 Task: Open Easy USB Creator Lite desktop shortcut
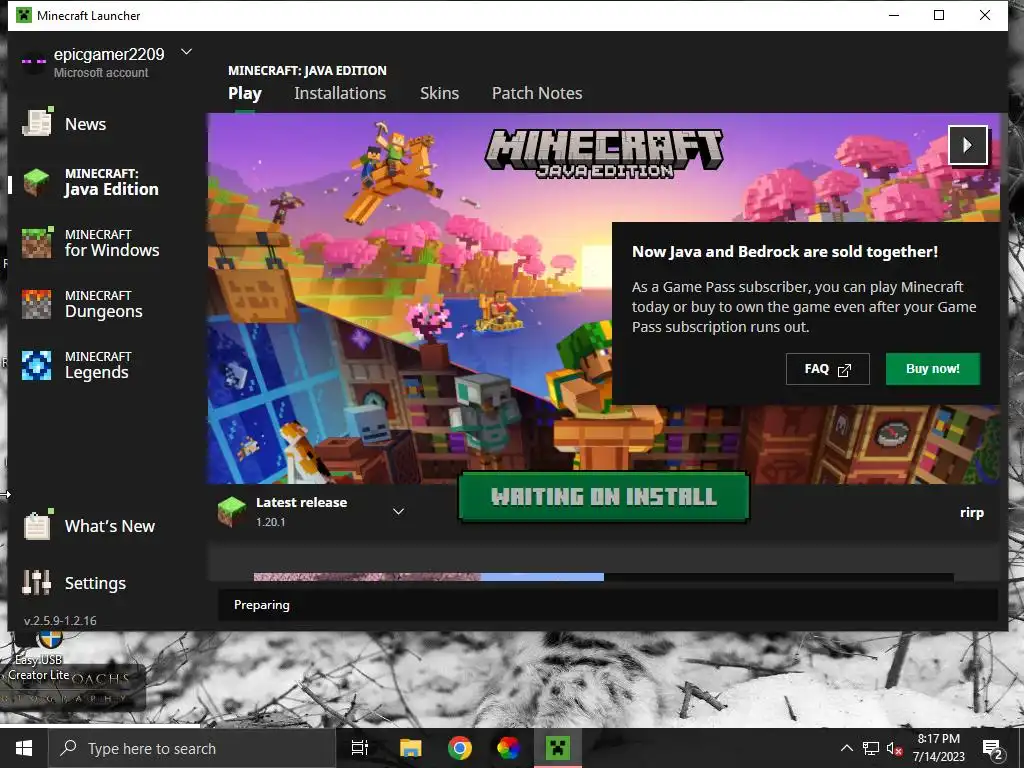pos(39,658)
